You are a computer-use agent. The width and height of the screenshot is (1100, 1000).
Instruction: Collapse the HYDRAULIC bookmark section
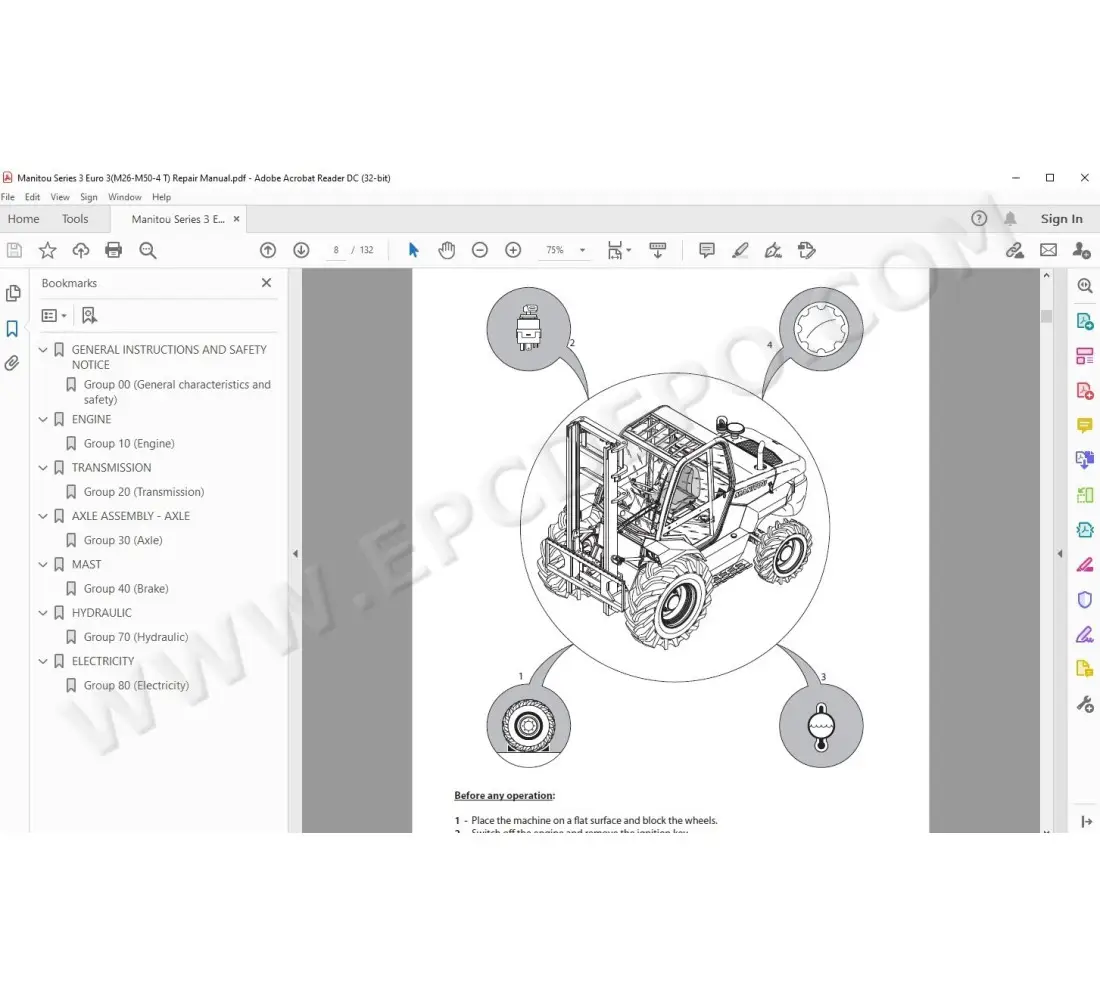pos(42,612)
